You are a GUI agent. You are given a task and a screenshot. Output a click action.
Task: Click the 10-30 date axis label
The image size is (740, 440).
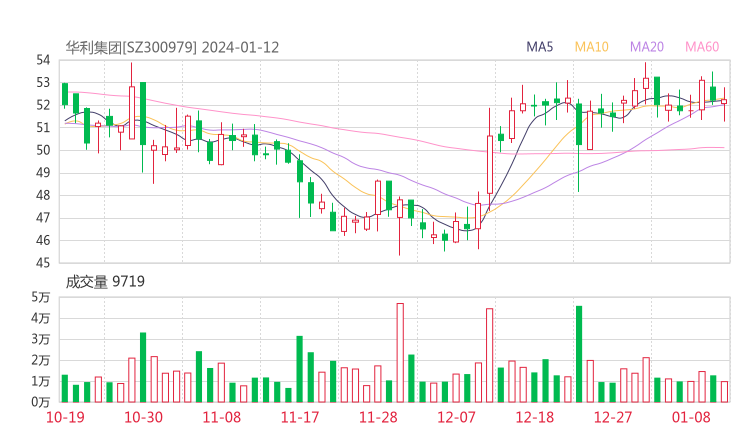point(143,417)
